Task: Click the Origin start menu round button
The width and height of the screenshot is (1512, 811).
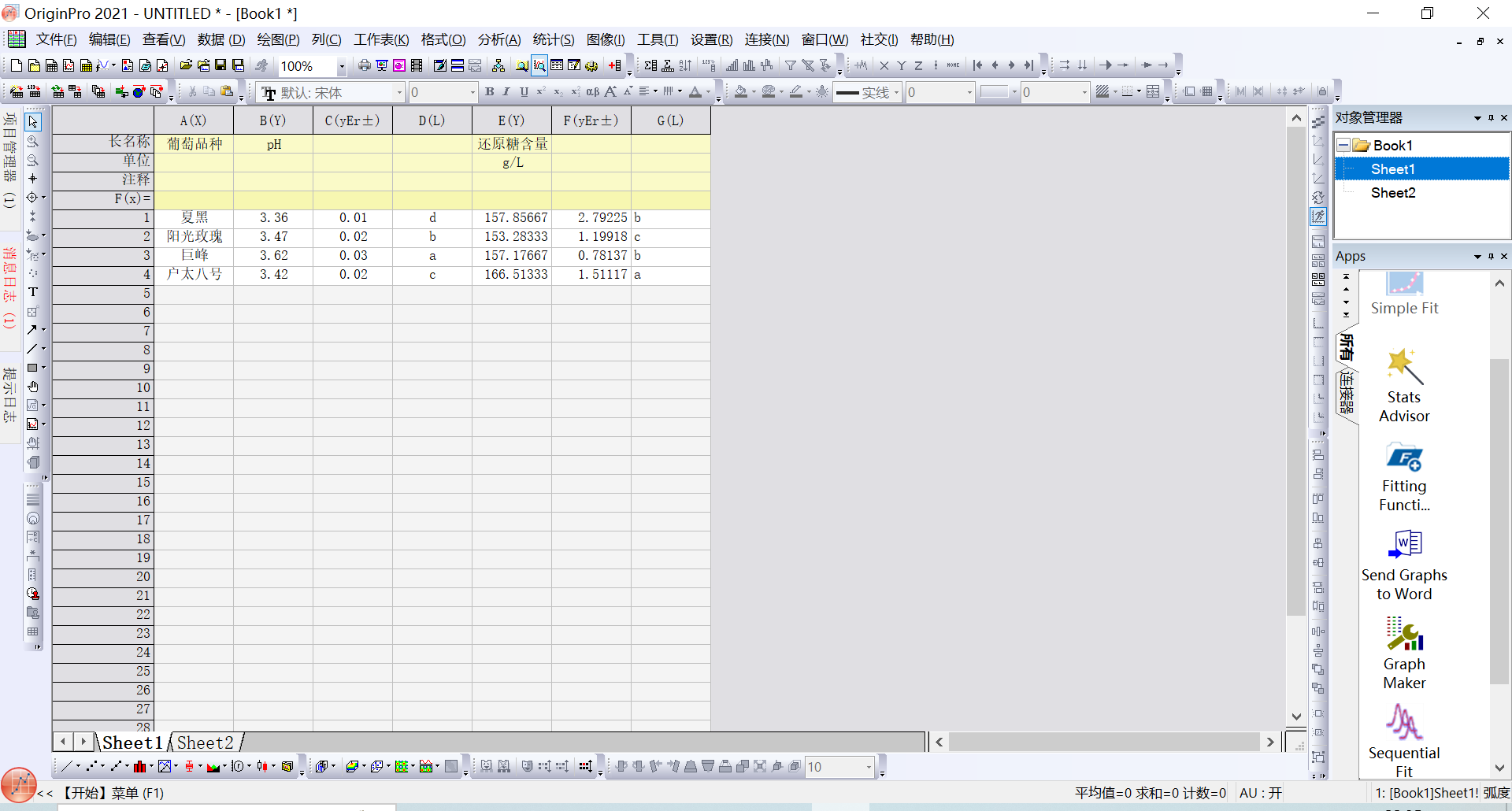Action: [19, 785]
